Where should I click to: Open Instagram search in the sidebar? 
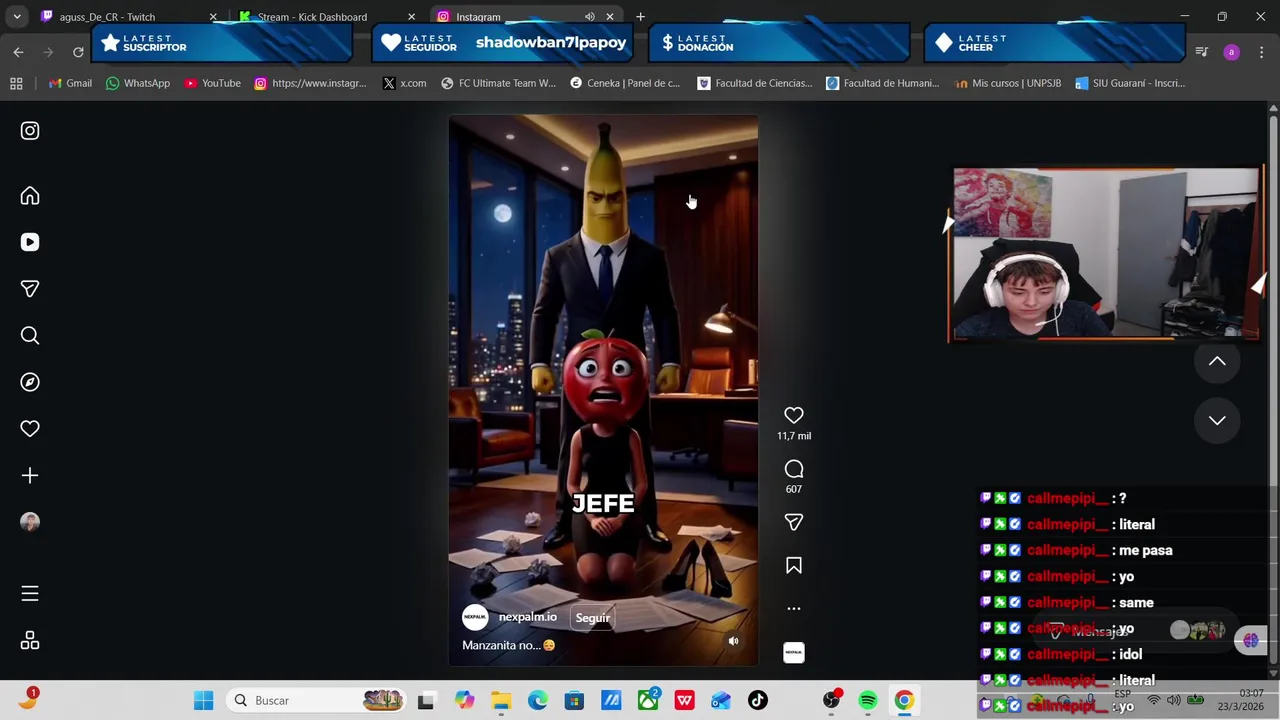(30, 336)
